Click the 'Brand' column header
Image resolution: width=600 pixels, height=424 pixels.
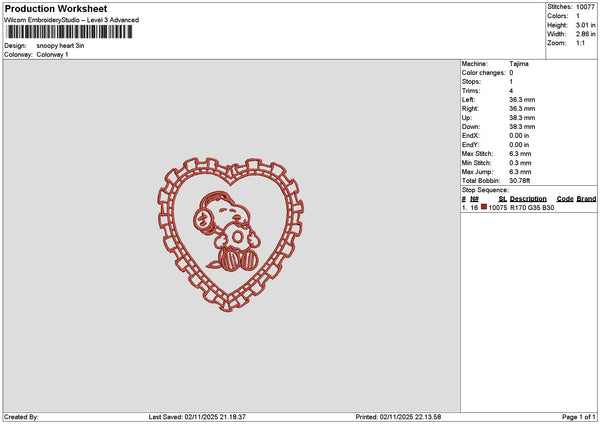click(586, 199)
